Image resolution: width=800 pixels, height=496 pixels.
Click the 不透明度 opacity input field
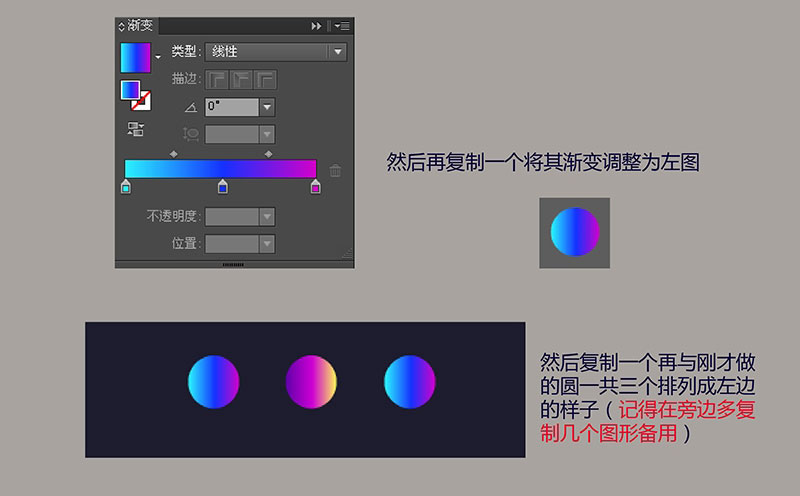click(x=232, y=216)
